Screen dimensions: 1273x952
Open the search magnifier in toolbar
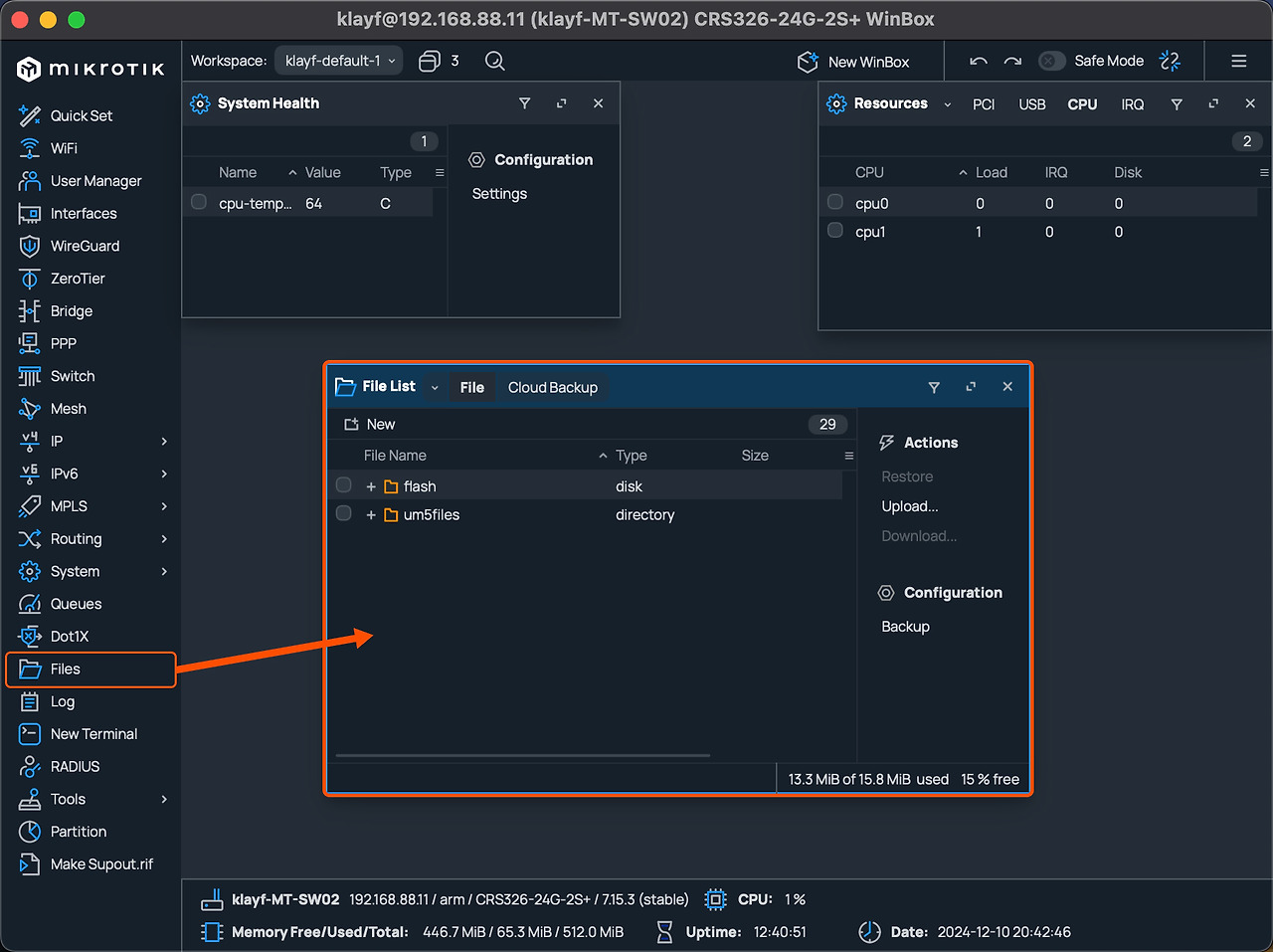point(494,61)
